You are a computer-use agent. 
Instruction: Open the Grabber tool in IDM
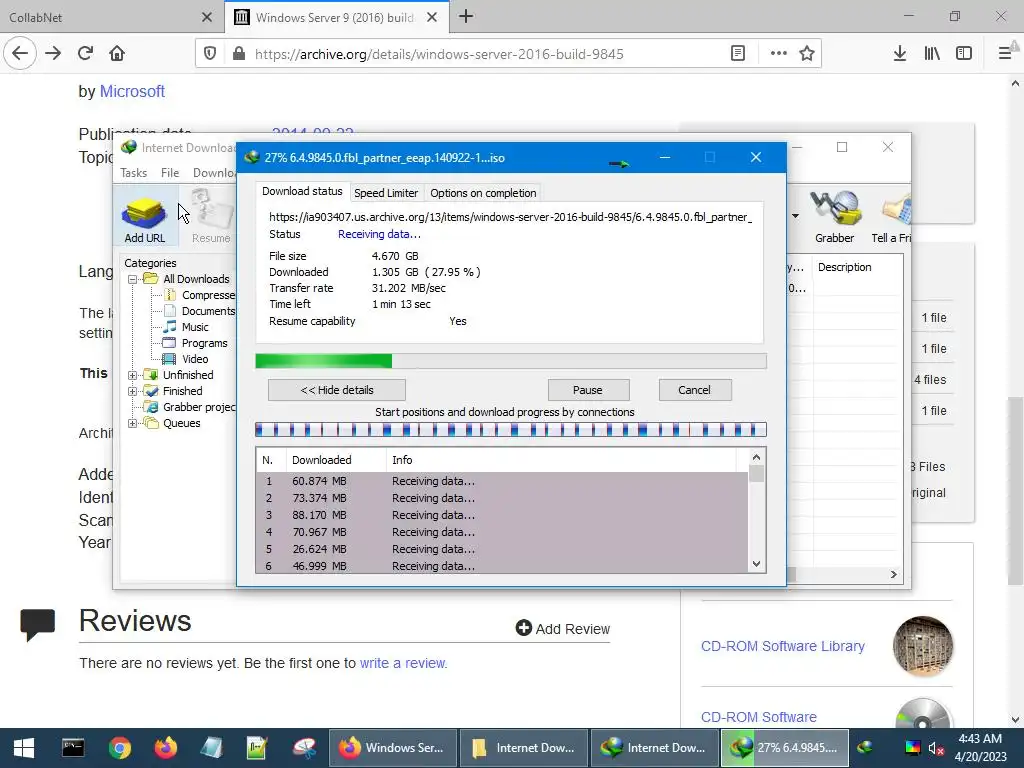coord(834,217)
